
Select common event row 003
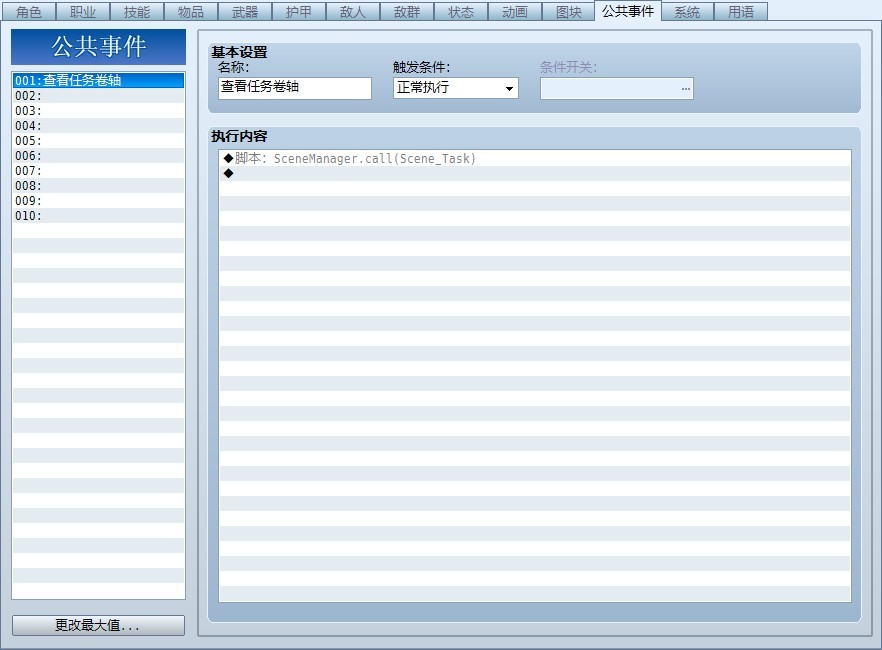click(x=98, y=111)
